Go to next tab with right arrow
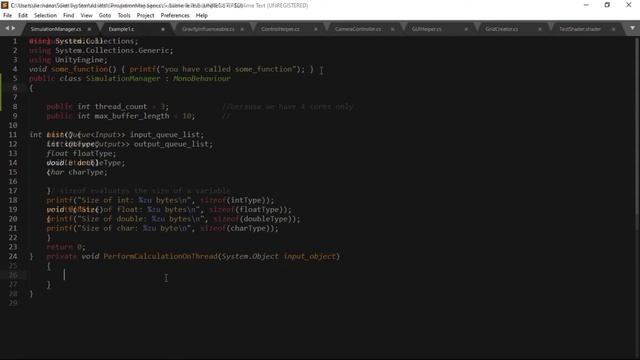Image resolution: width=640 pixels, height=360 pixels. (x=13, y=28)
